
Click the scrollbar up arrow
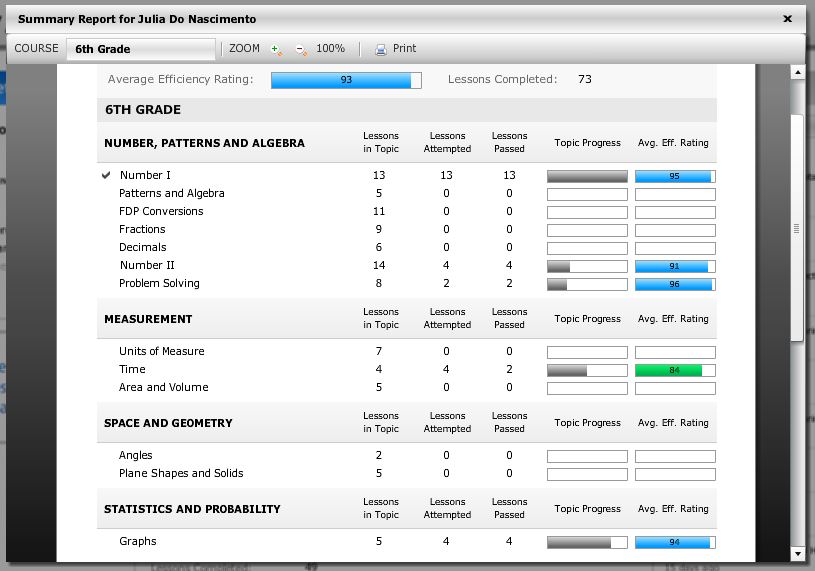point(797,72)
